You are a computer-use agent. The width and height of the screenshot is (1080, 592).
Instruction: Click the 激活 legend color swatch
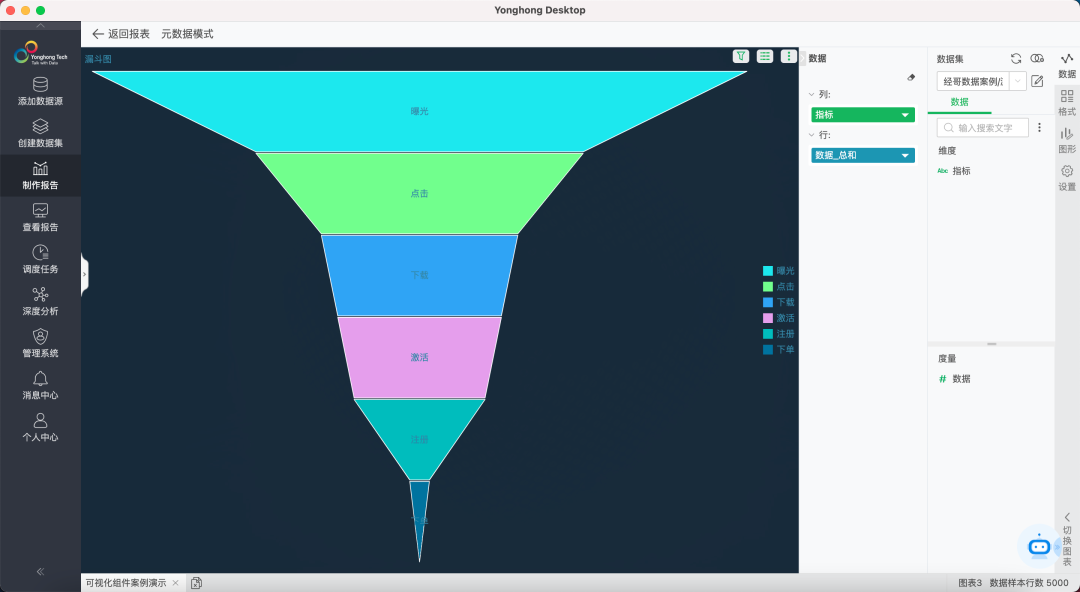[768, 318]
